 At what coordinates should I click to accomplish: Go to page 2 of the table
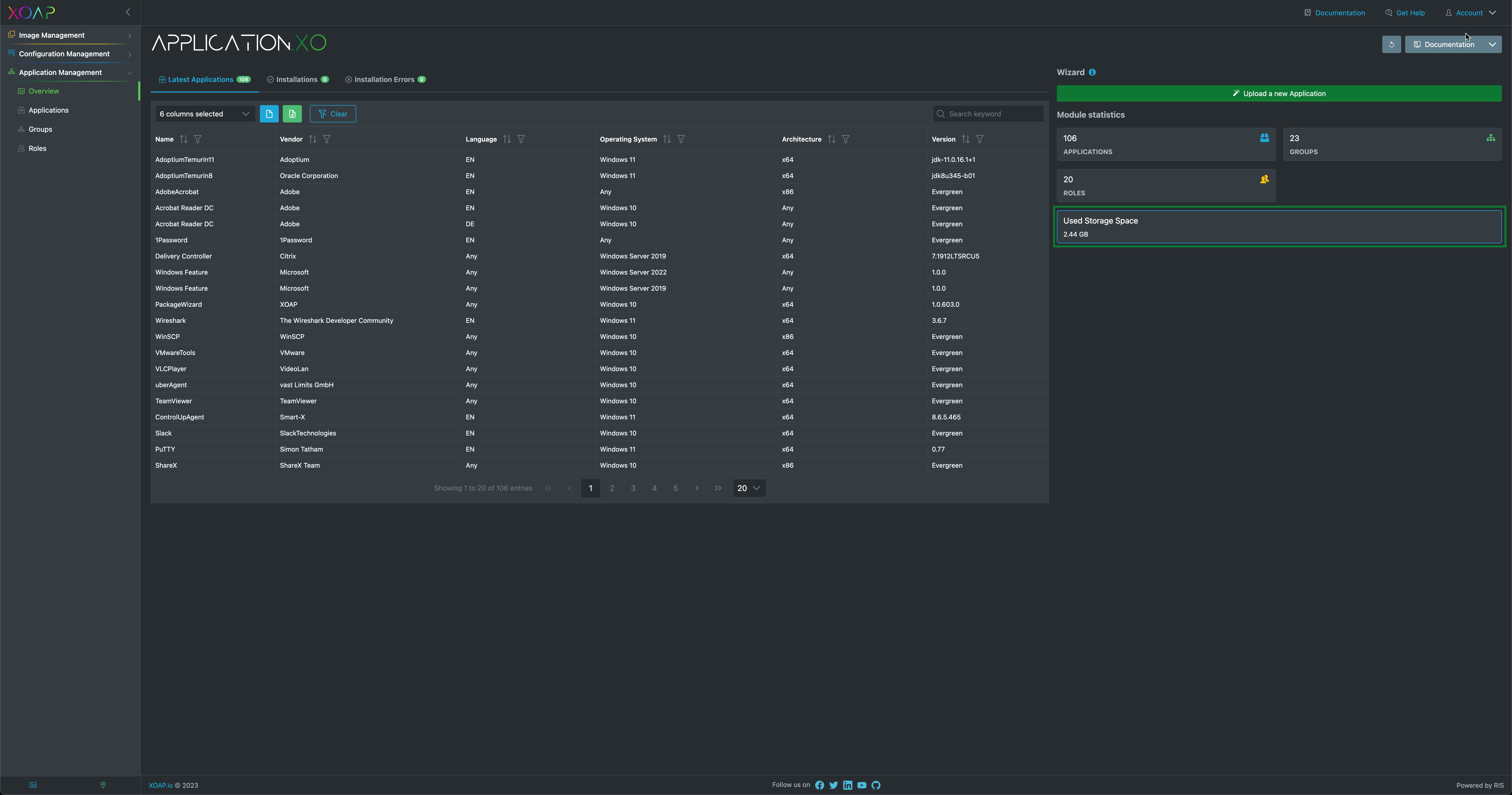click(611, 488)
